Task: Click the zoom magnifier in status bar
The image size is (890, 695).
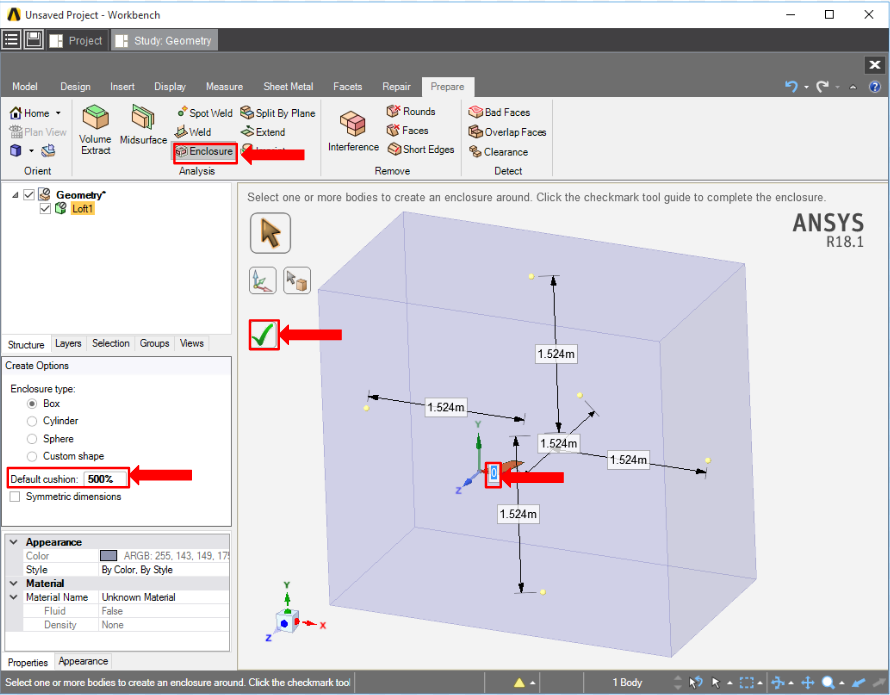Action: pos(828,682)
